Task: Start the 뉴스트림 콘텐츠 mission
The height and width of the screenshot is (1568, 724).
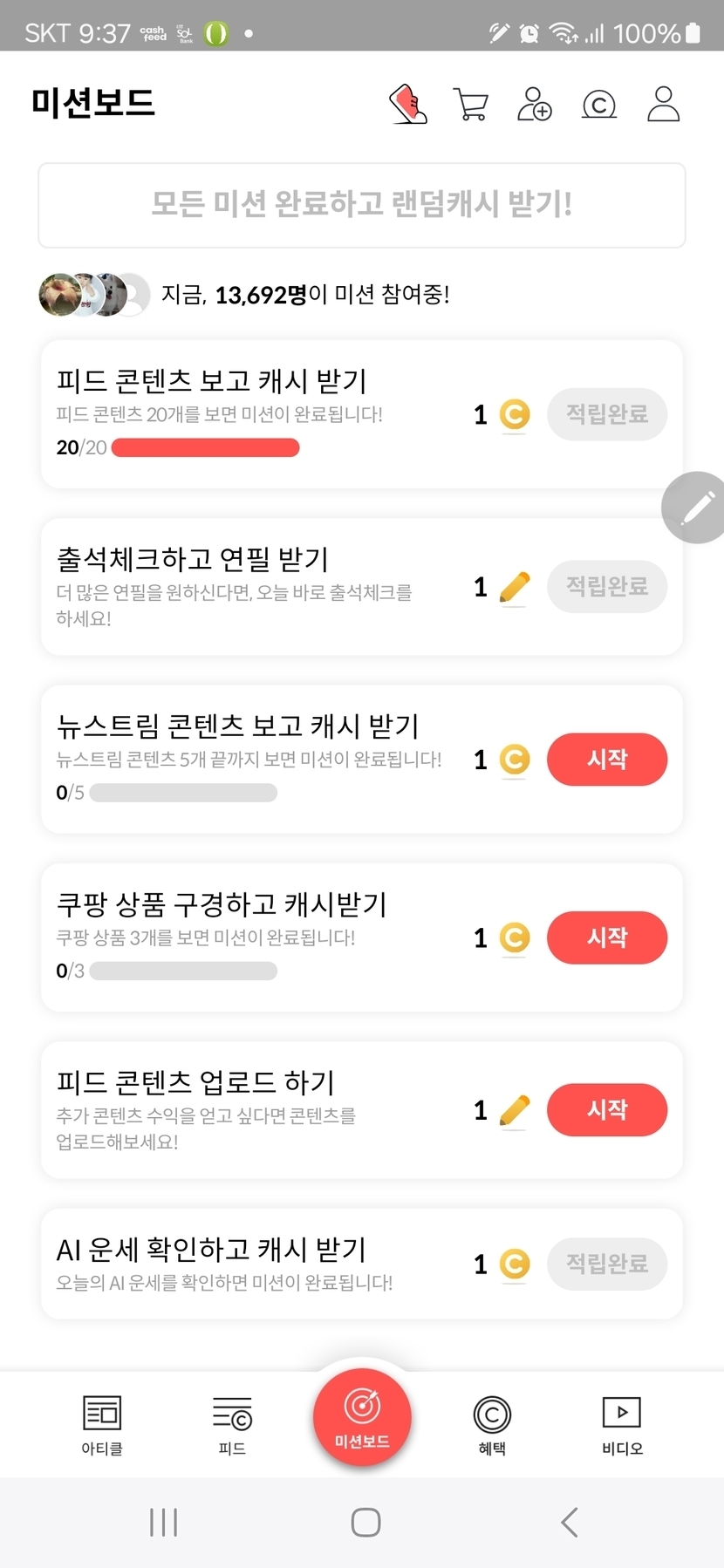Action: click(607, 760)
